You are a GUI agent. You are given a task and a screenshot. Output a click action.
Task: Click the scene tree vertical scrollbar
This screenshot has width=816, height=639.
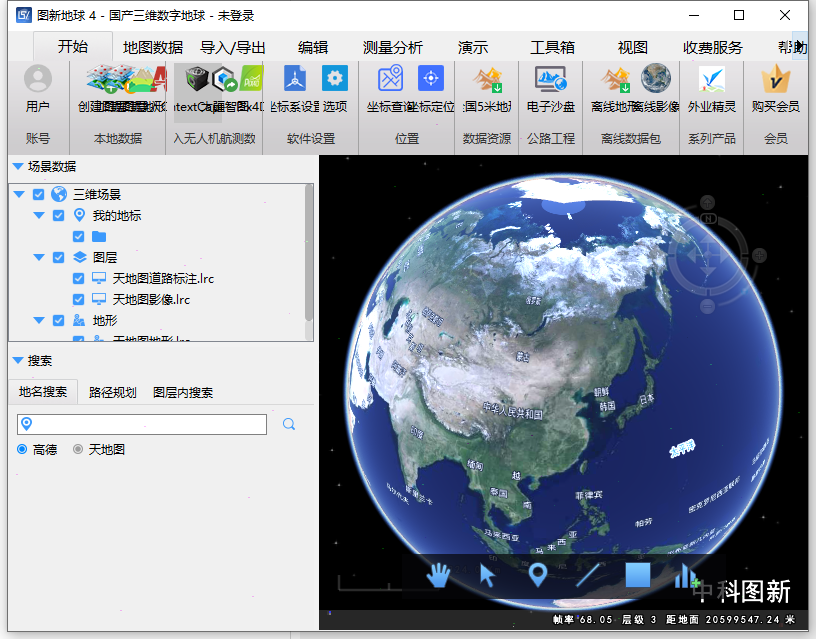coord(309,252)
